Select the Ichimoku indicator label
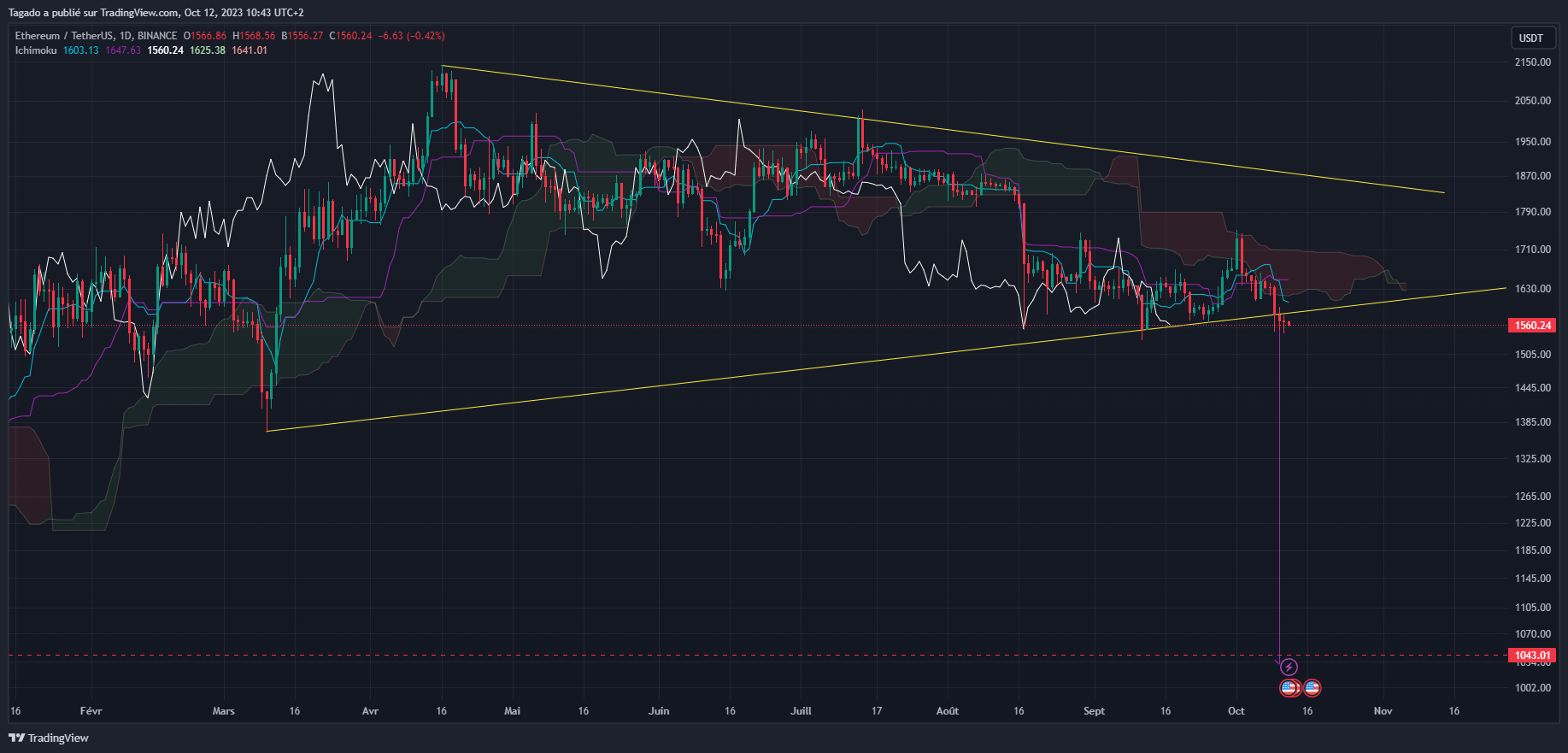This screenshot has height=753, width=1568. coord(36,50)
